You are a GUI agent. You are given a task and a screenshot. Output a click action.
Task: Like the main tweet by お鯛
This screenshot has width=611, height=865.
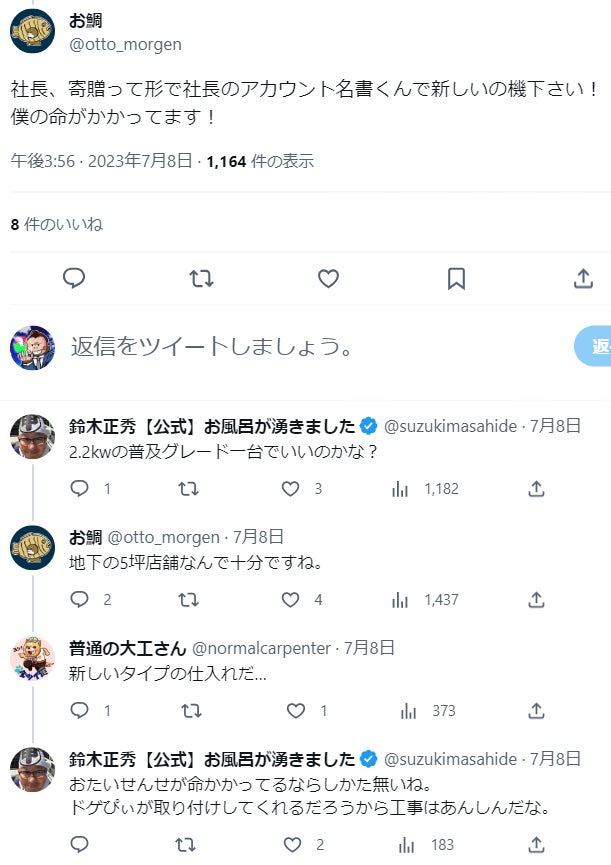pos(328,278)
